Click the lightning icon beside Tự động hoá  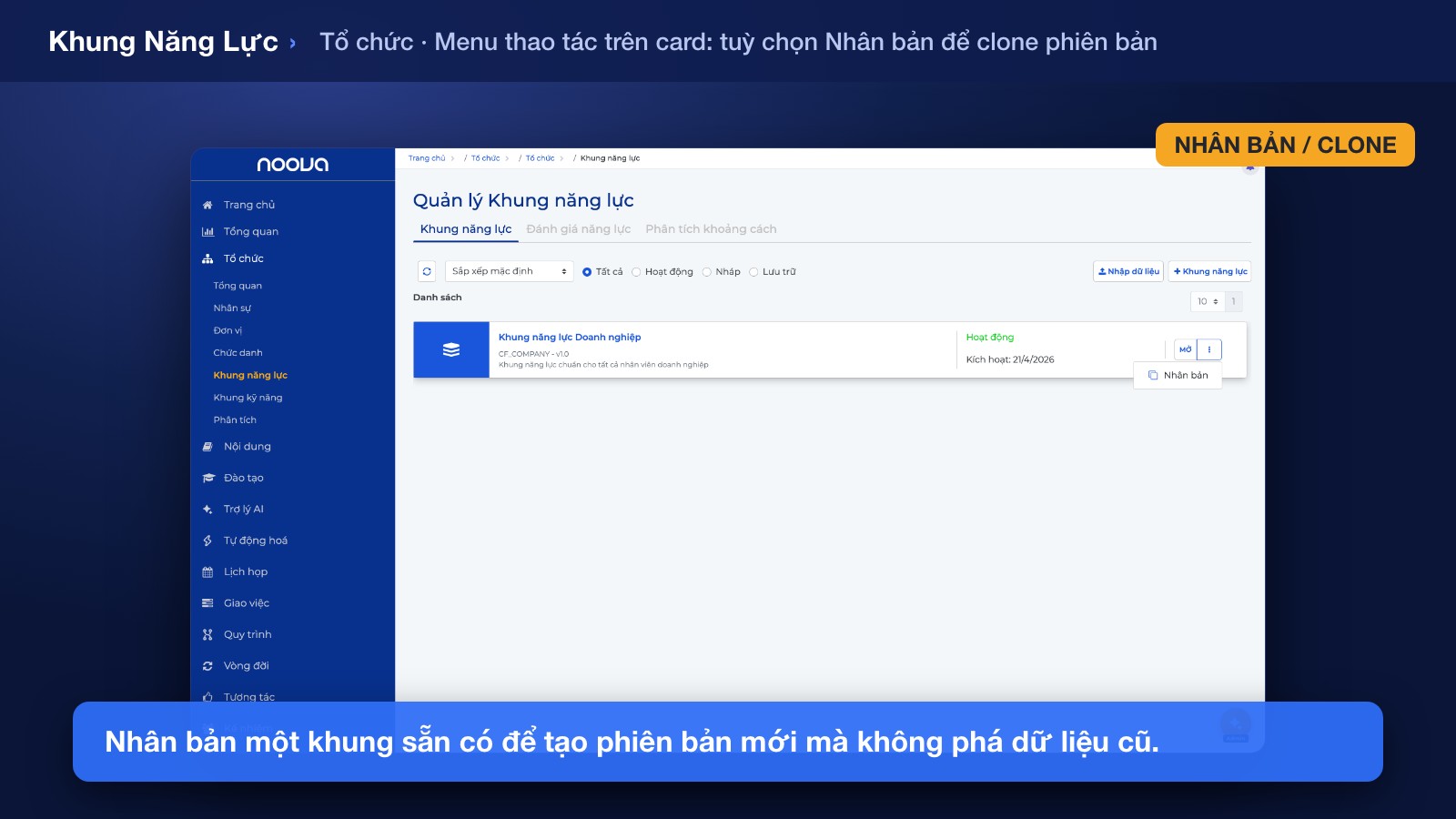207,541
